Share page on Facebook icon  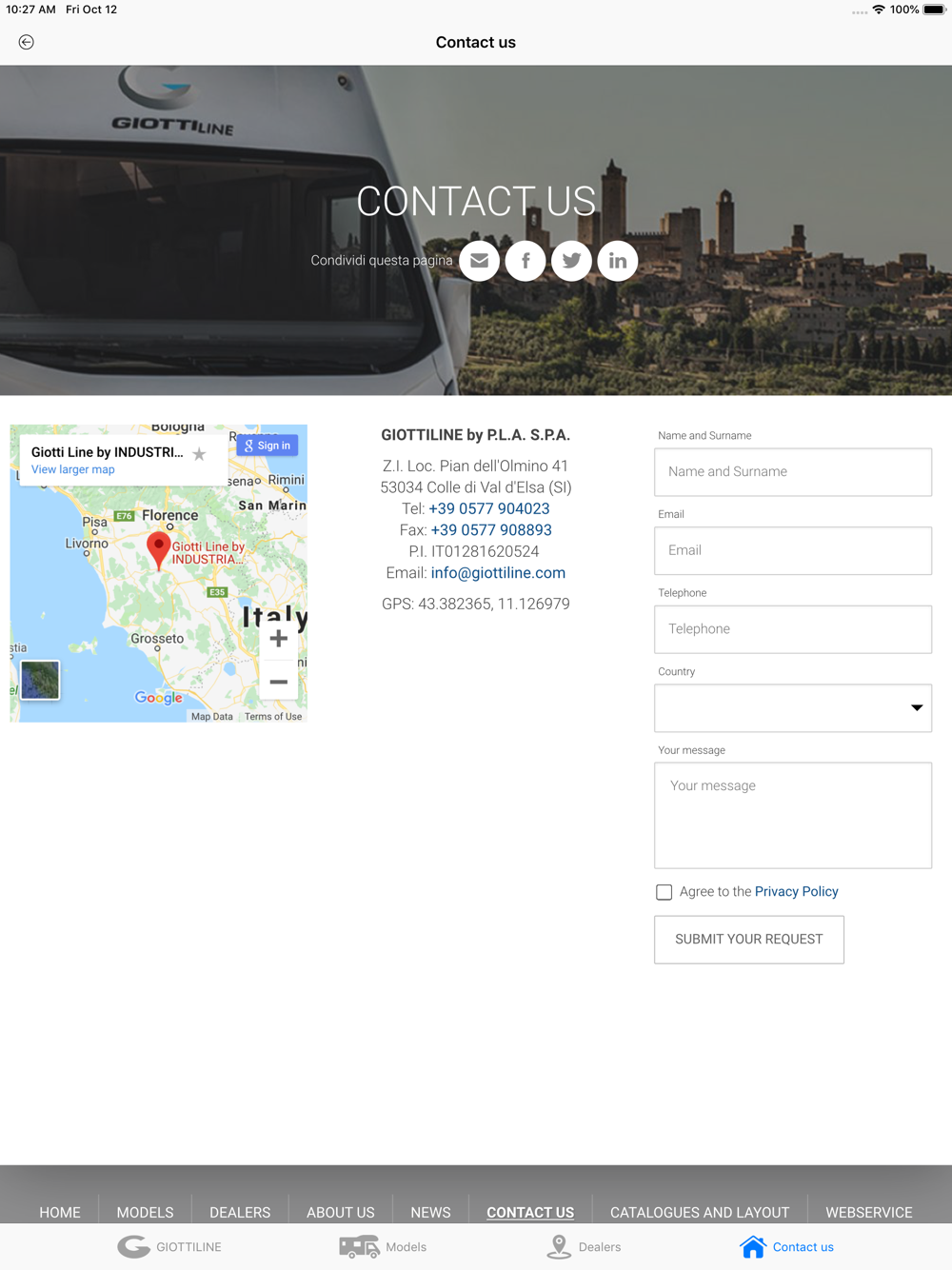point(526,261)
